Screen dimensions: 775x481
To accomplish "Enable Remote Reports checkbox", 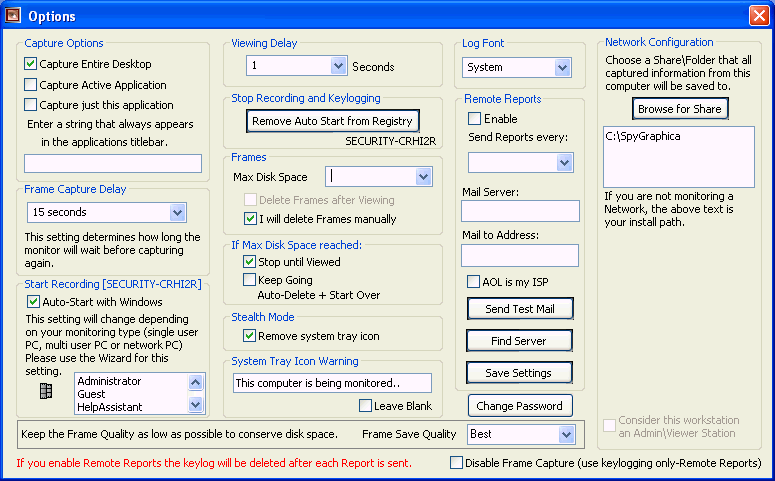I will pyautogui.click(x=474, y=119).
